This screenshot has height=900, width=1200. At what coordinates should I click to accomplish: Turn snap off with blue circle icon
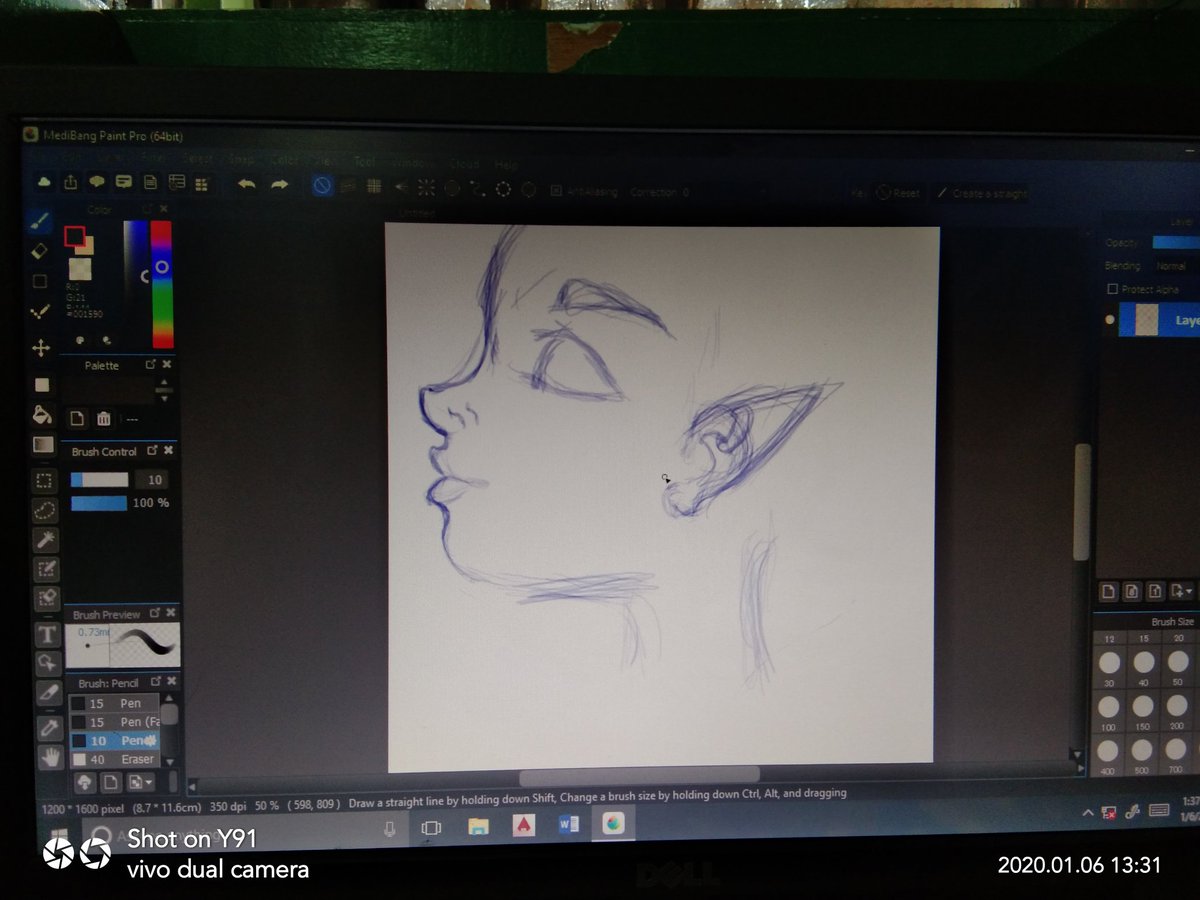point(322,186)
